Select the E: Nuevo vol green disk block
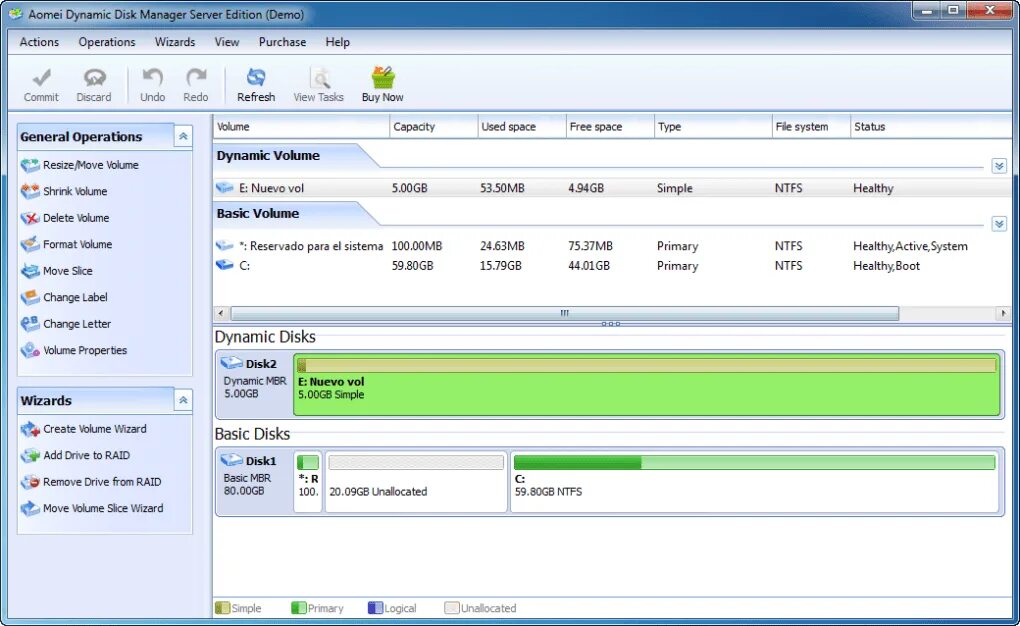 [647, 385]
